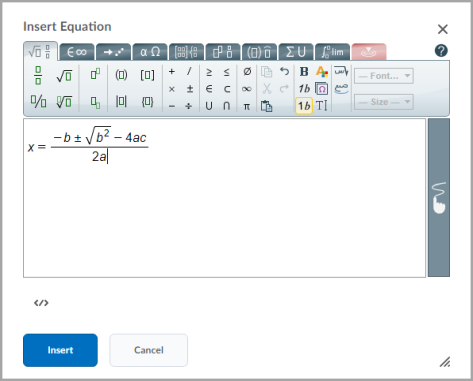Viewport: 473px width, 381px height.
Task: Insert a subscript template
Action: (x=95, y=102)
